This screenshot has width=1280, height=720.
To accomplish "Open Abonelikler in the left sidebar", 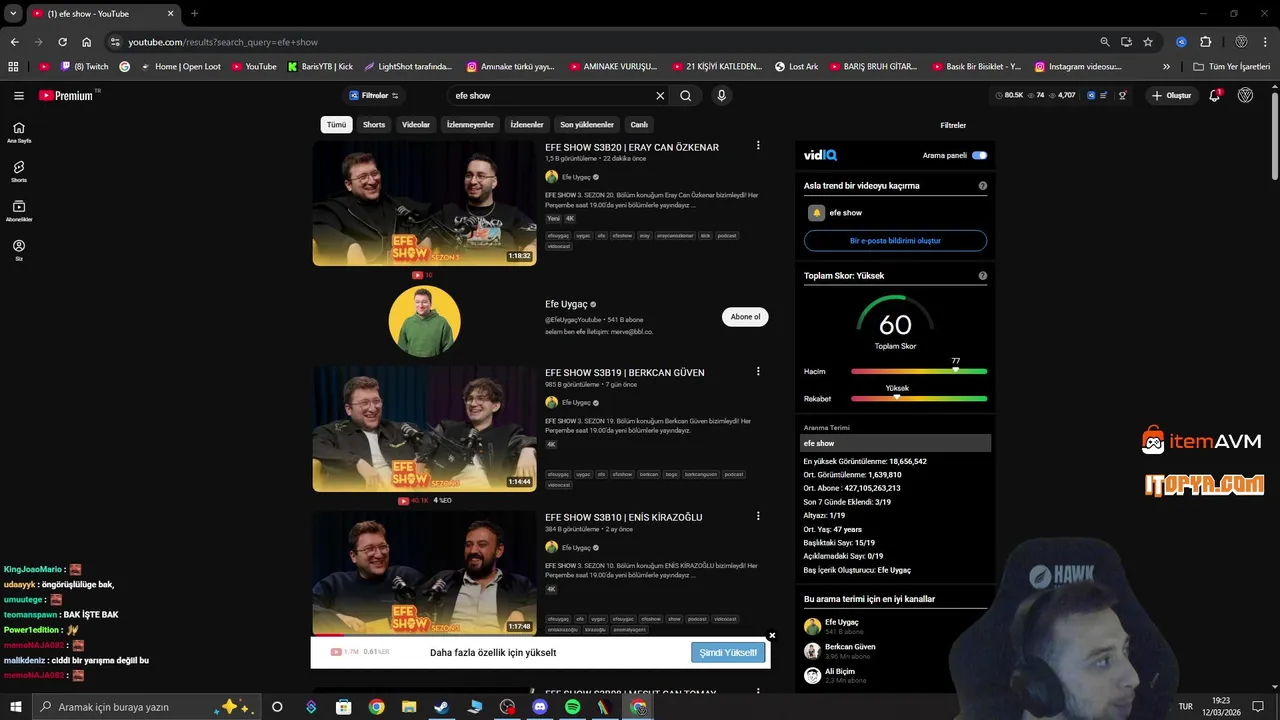I will [19, 211].
